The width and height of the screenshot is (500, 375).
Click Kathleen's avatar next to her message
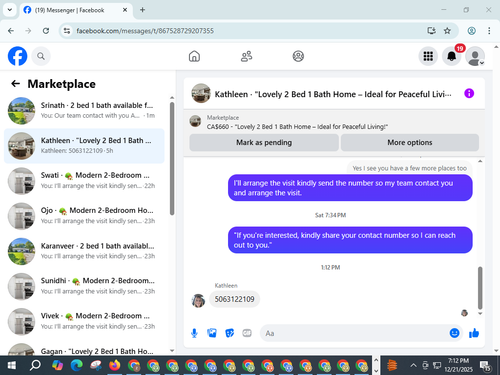(198, 301)
